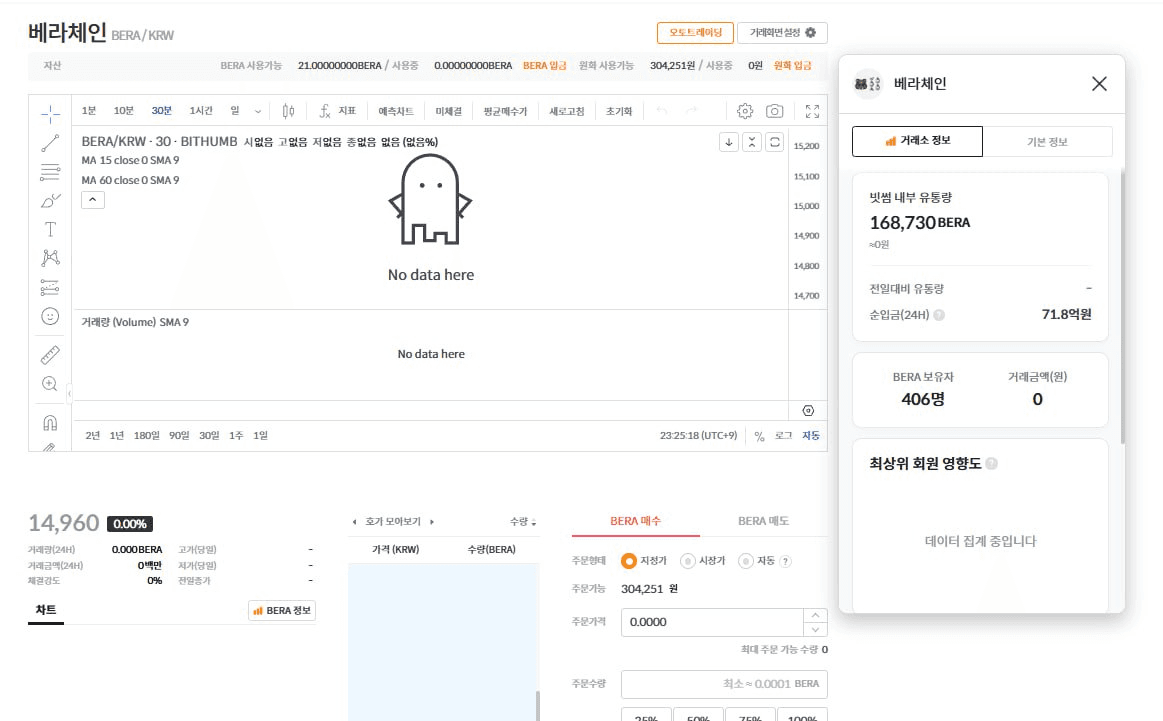Activate the zoom in tool
This screenshot has height=721, width=1163.
(50, 384)
